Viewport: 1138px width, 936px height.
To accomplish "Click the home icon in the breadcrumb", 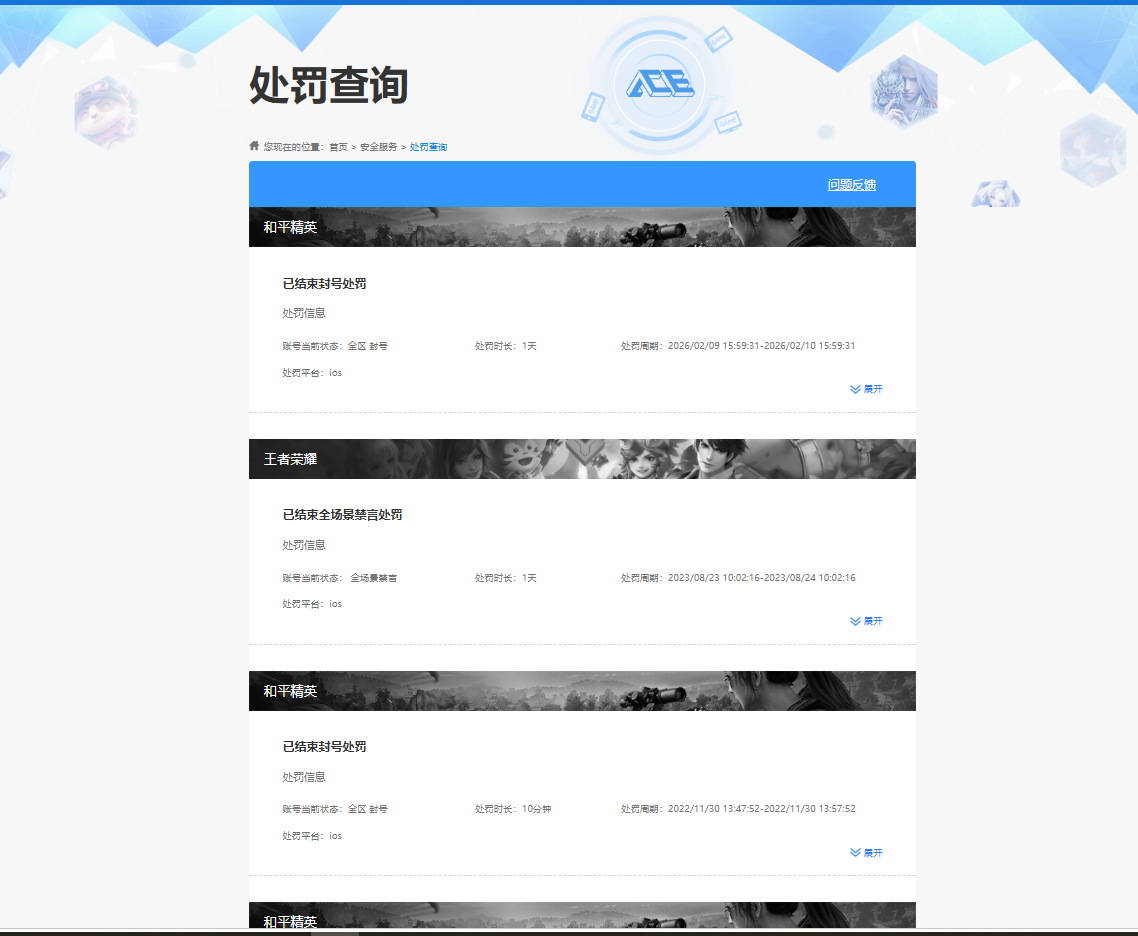I will tap(253, 145).
